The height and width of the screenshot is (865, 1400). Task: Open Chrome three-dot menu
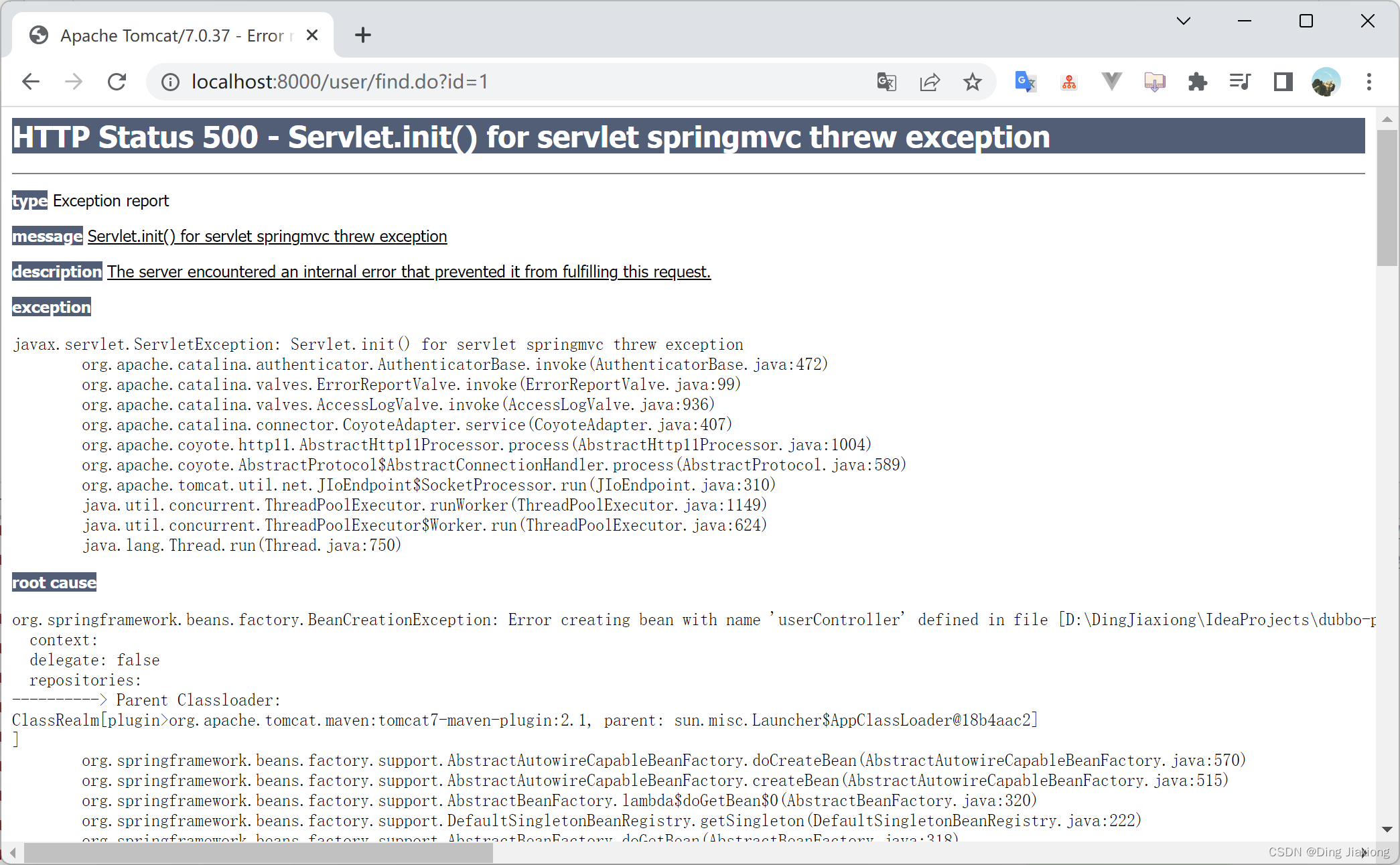tap(1369, 82)
